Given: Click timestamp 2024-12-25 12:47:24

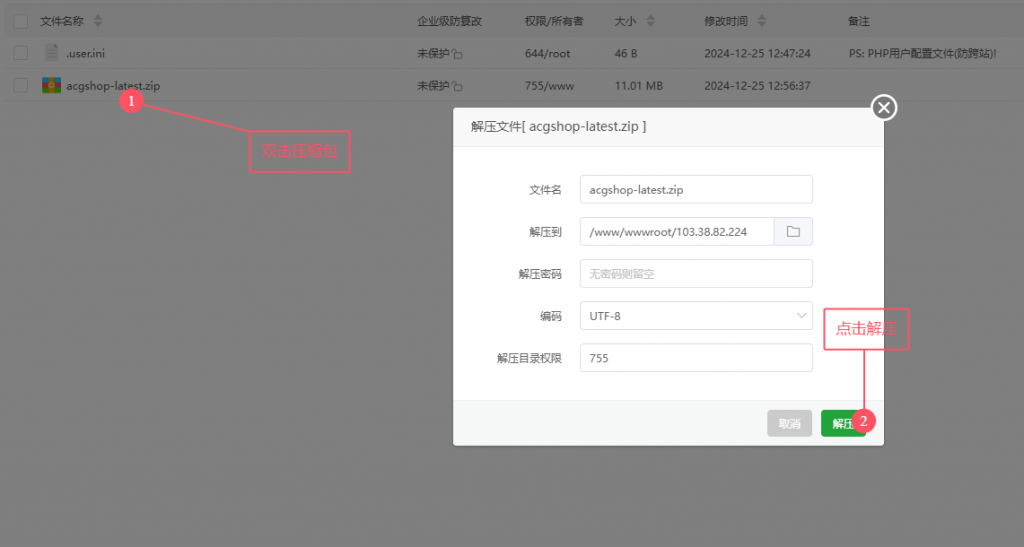Looking at the screenshot, I should [x=757, y=54].
